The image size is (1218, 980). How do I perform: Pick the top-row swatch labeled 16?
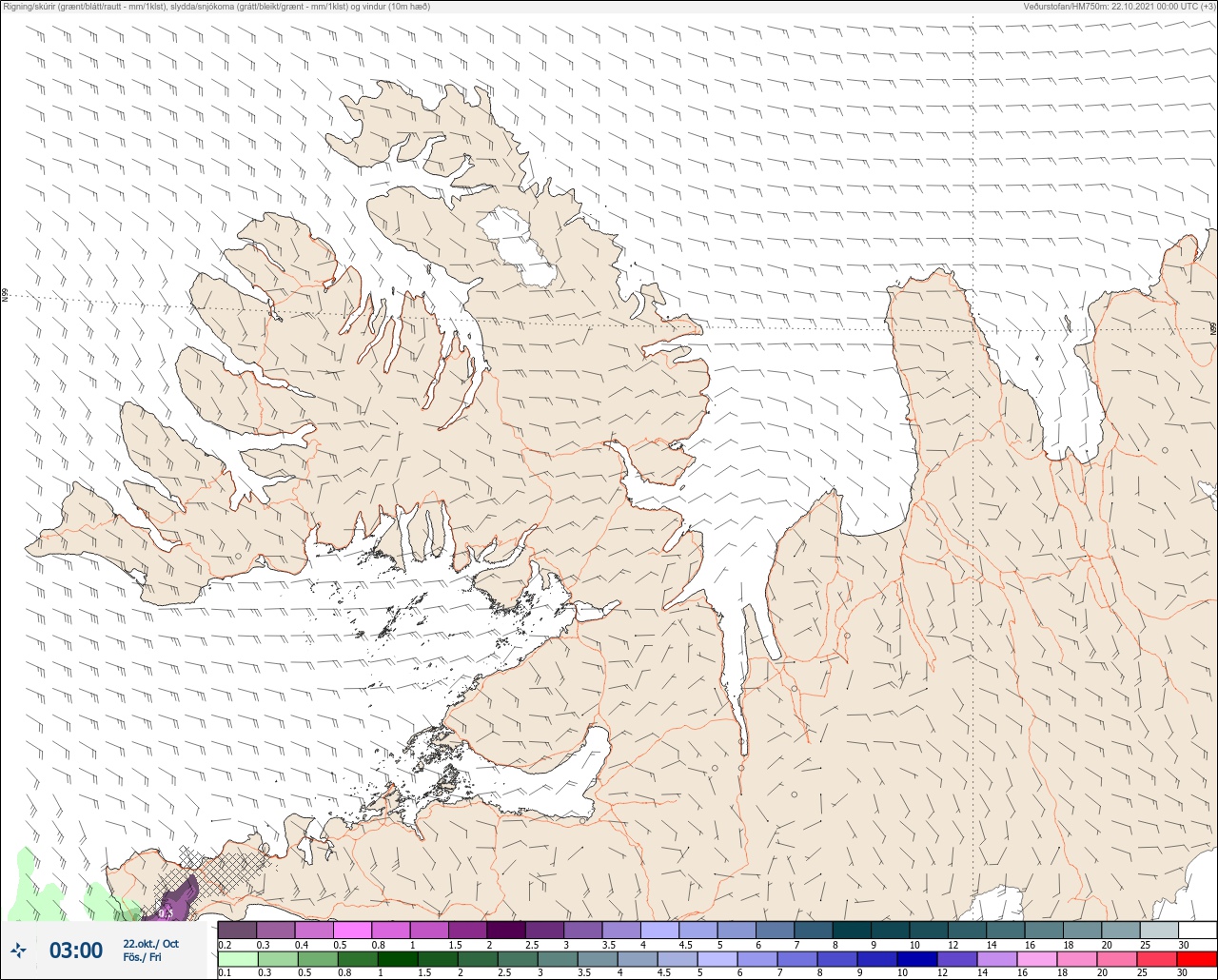click(x=1044, y=930)
